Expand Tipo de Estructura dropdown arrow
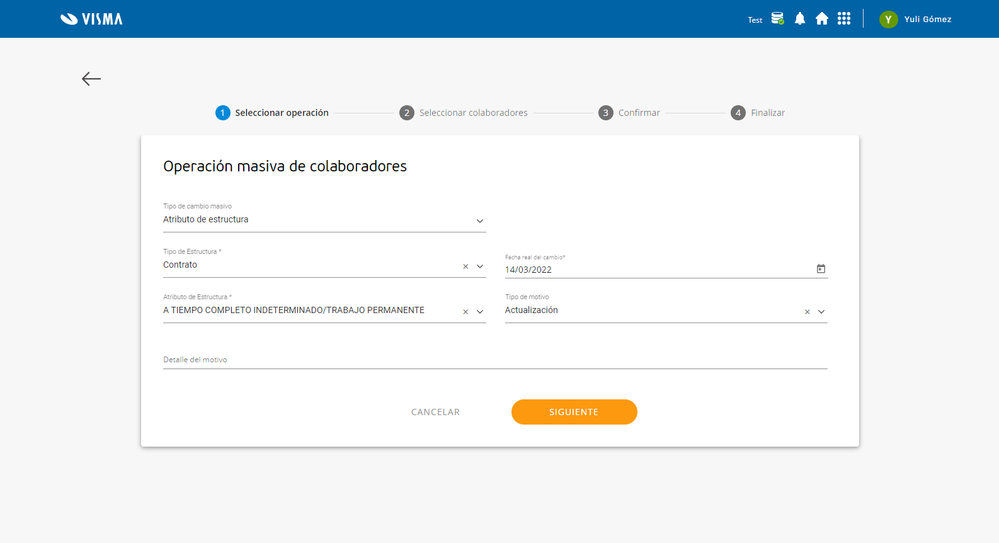999x543 pixels. pos(480,266)
